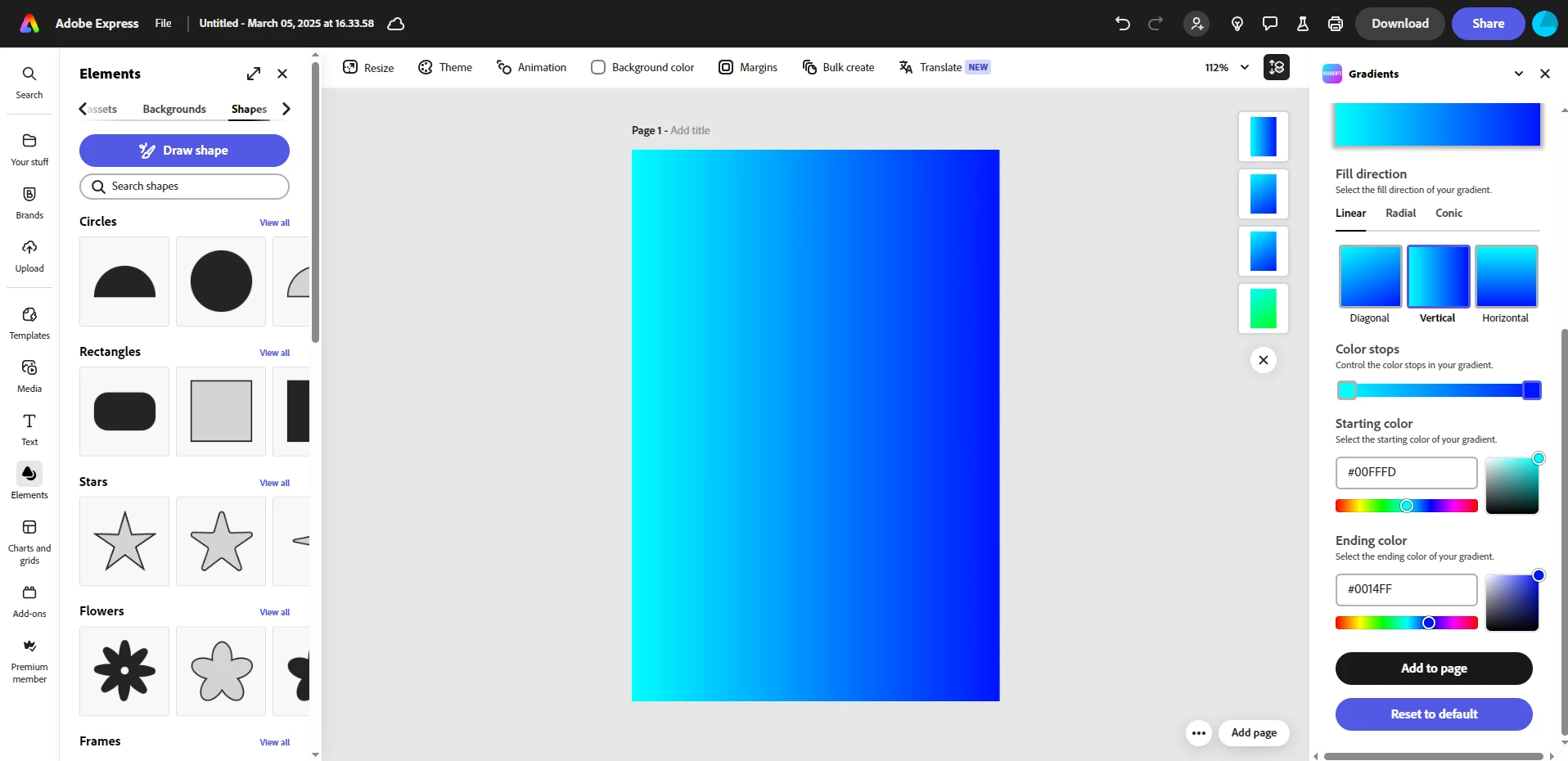View all Frames shapes
The height and width of the screenshot is (761, 1568).
click(275, 742)
